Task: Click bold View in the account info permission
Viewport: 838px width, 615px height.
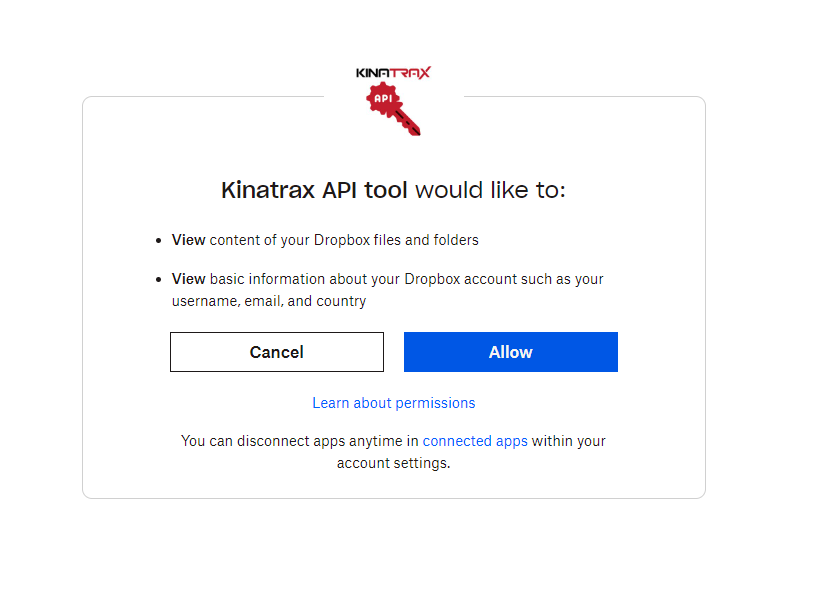Action: (188, 279)
